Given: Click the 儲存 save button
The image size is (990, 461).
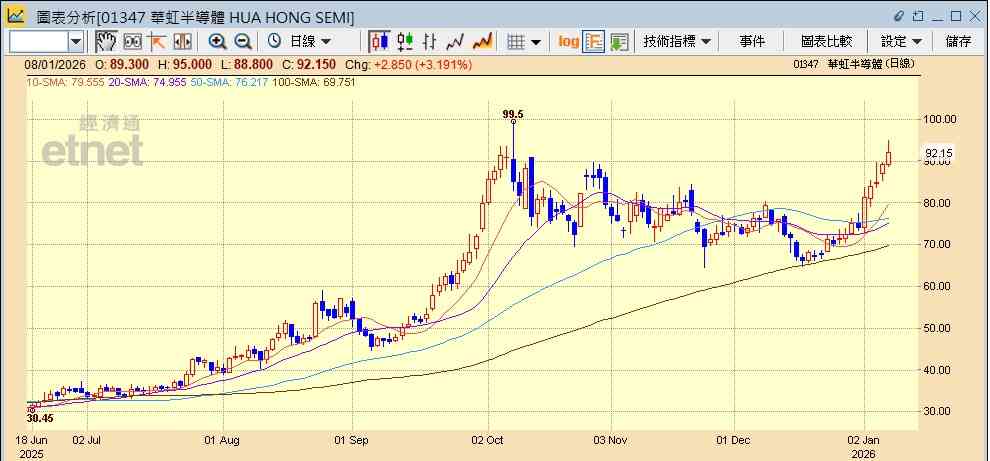Looking at the screenshot, I should (x=958, y=42).
